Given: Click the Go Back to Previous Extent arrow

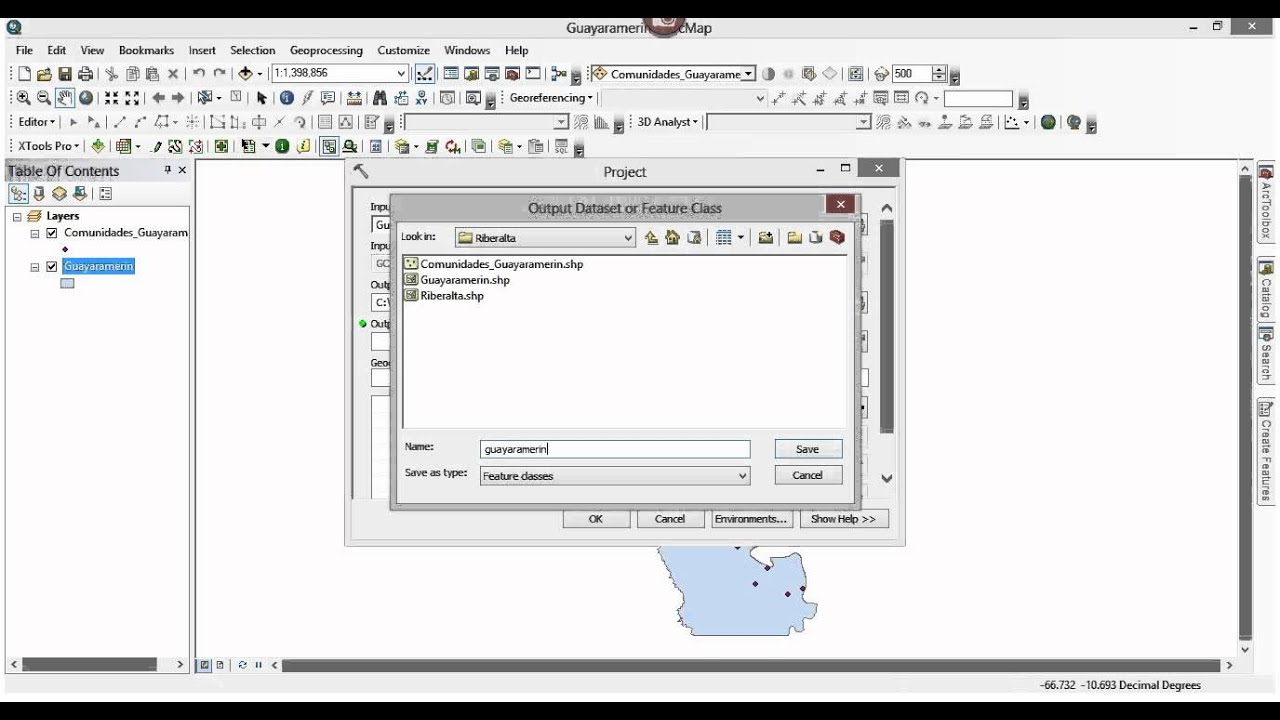Looking at the screenshot, I should point(158,98).
